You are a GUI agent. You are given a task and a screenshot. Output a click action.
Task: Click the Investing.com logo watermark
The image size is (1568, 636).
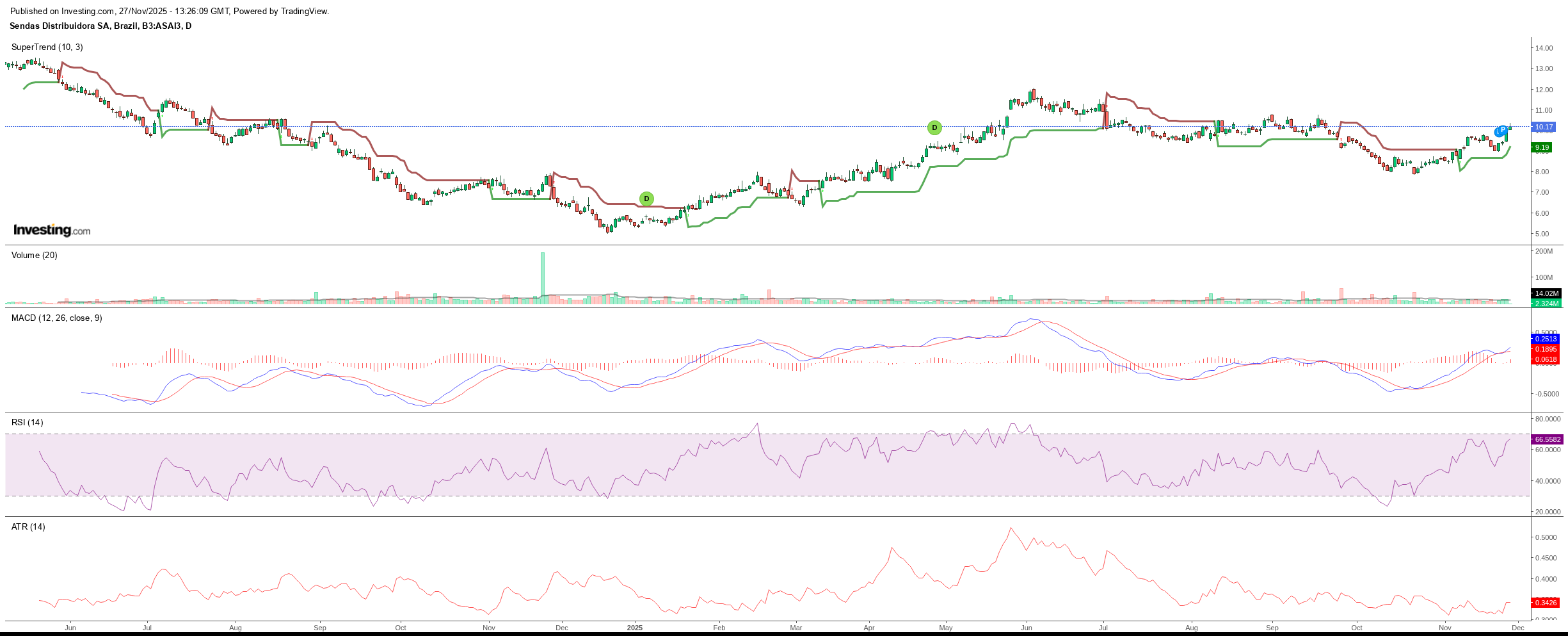coord(52,230)
